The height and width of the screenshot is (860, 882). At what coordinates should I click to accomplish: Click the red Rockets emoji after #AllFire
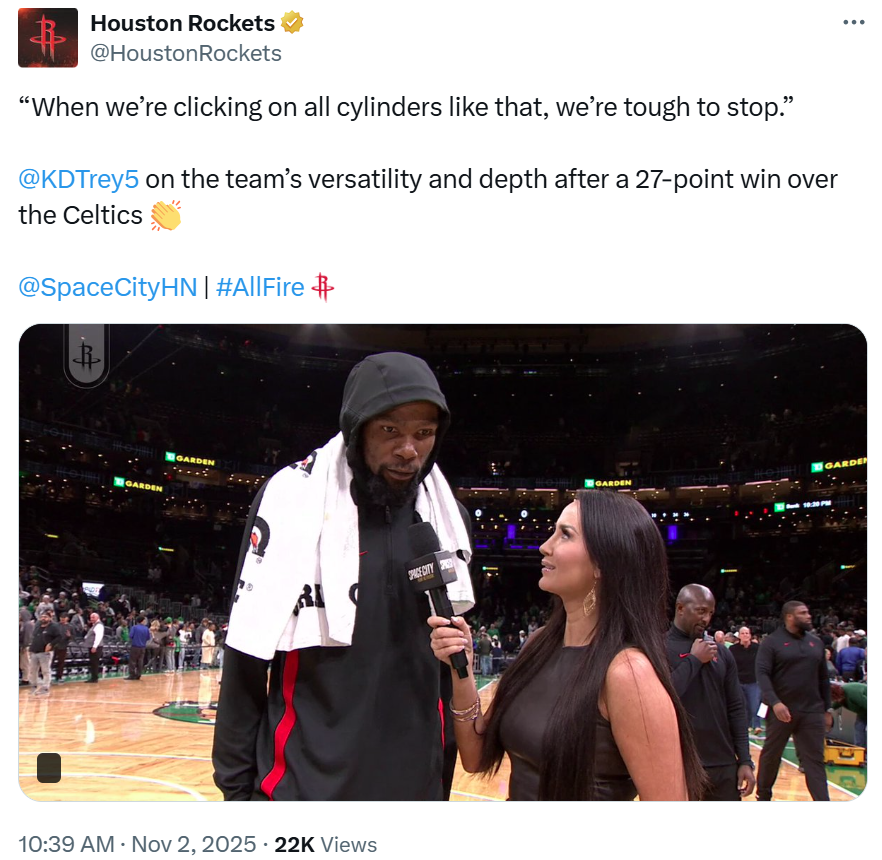(x=322, y=287)
